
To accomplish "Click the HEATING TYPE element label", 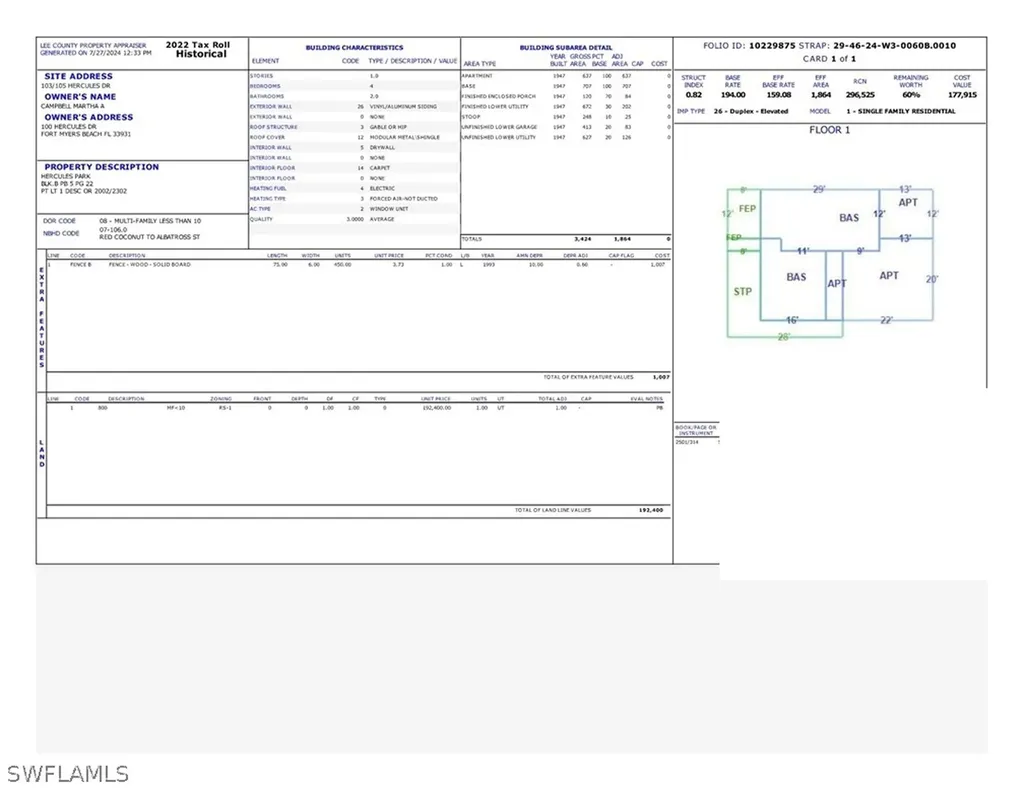I will coord(268,198).
